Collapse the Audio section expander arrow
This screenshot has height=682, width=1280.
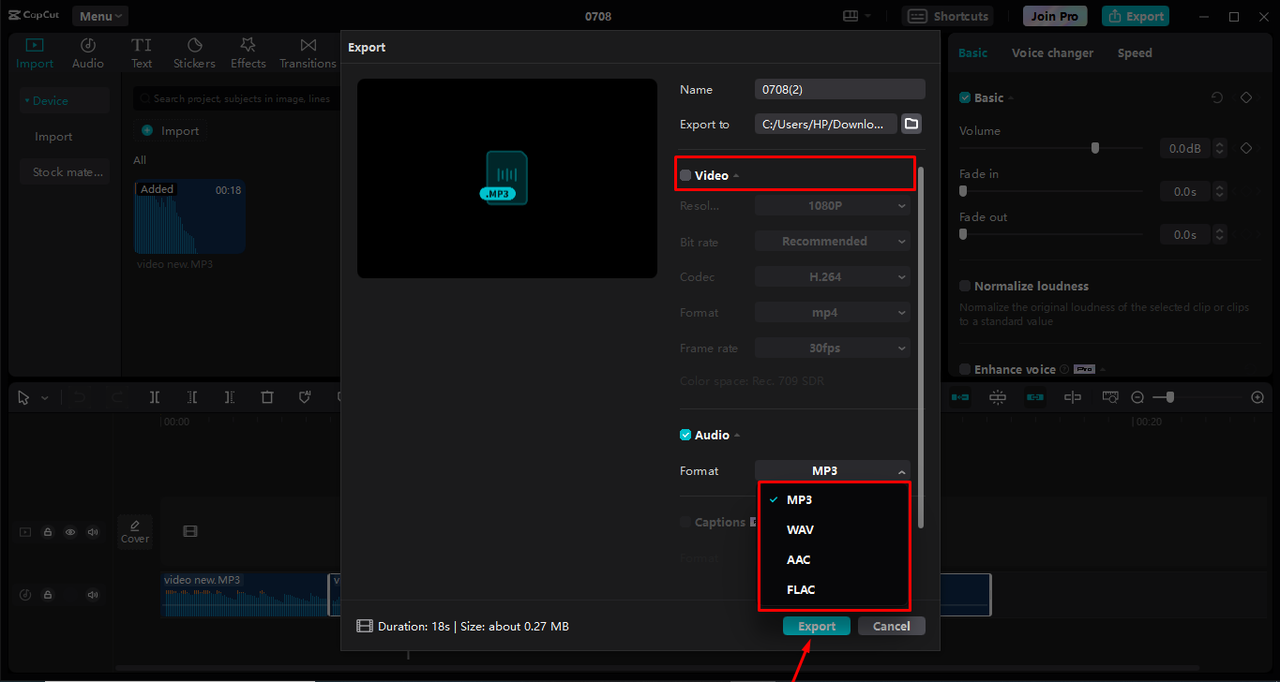pyautogui.click(x=737, y=436)
